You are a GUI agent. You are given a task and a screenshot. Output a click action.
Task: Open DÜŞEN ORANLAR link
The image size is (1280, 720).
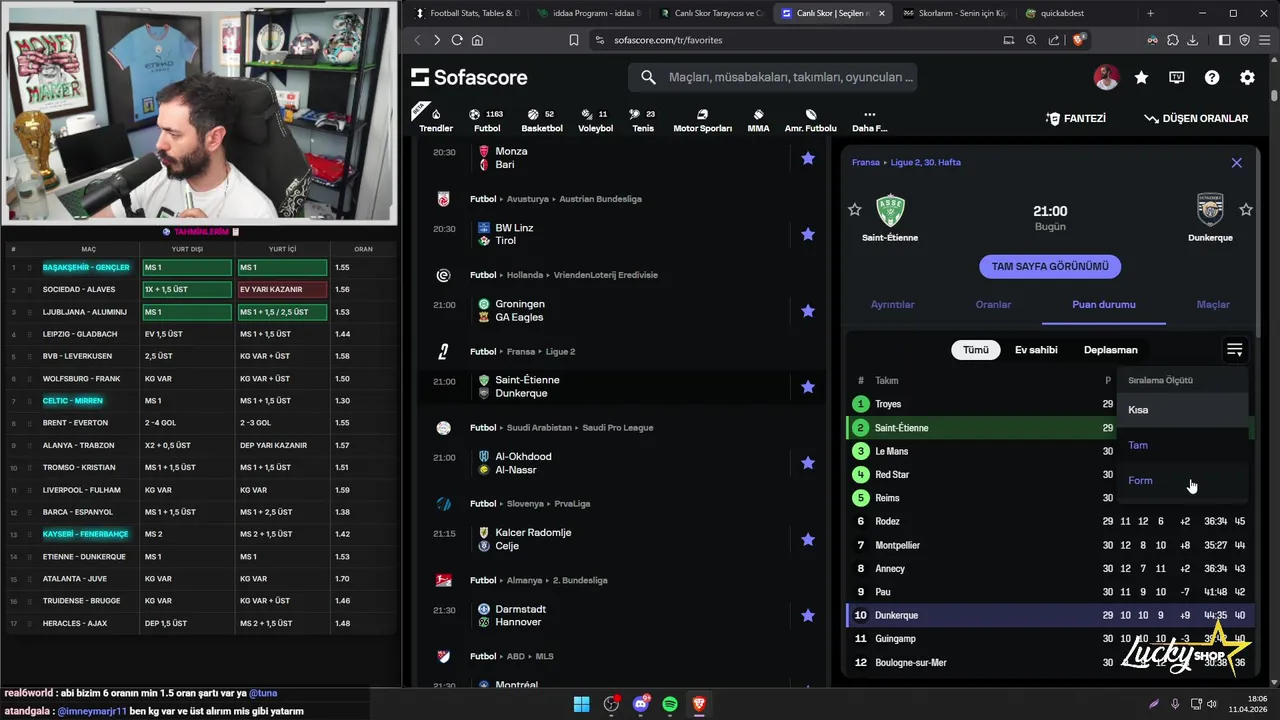[1196, 118]
